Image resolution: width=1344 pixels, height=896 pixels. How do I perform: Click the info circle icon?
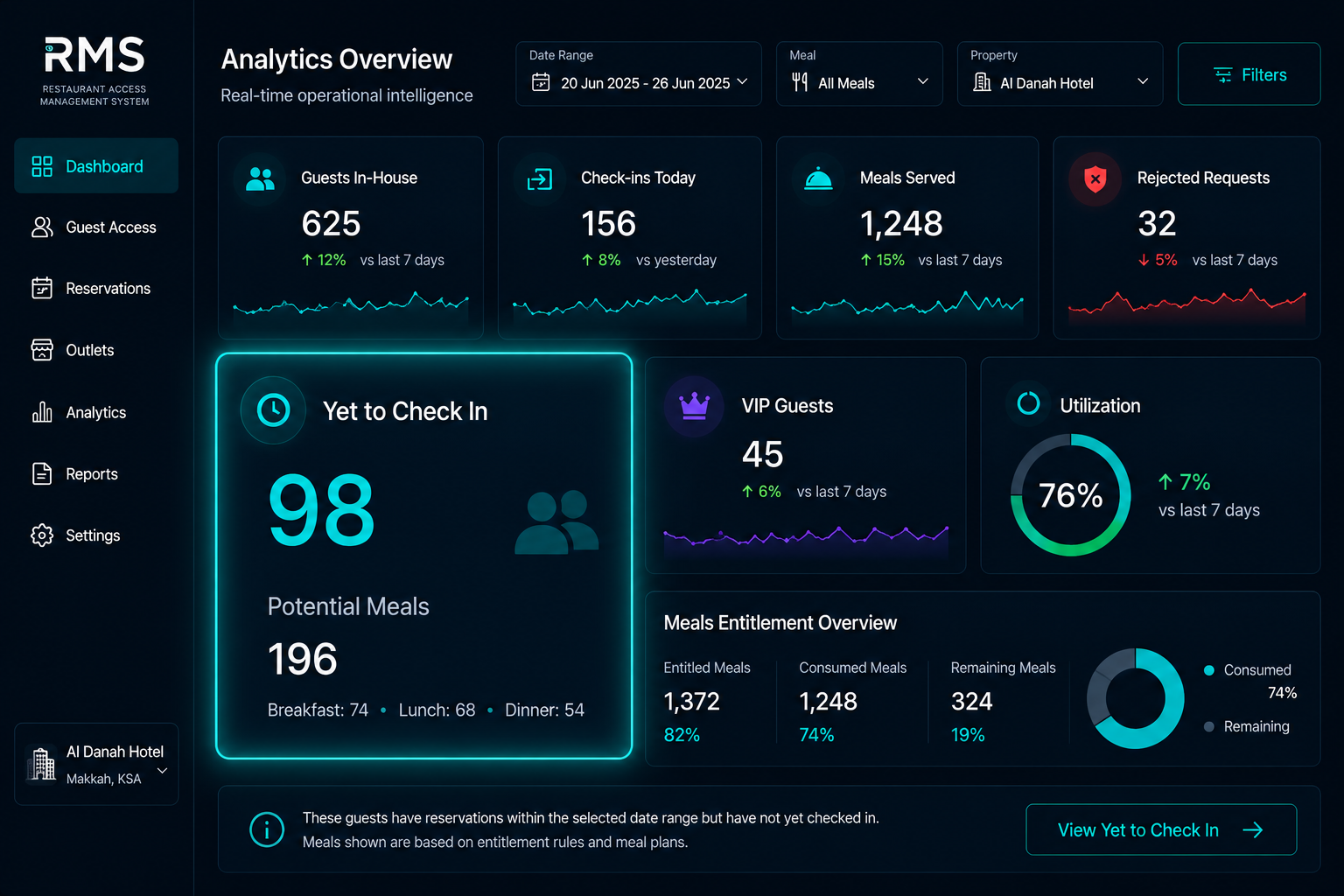(x=267, y=829)
